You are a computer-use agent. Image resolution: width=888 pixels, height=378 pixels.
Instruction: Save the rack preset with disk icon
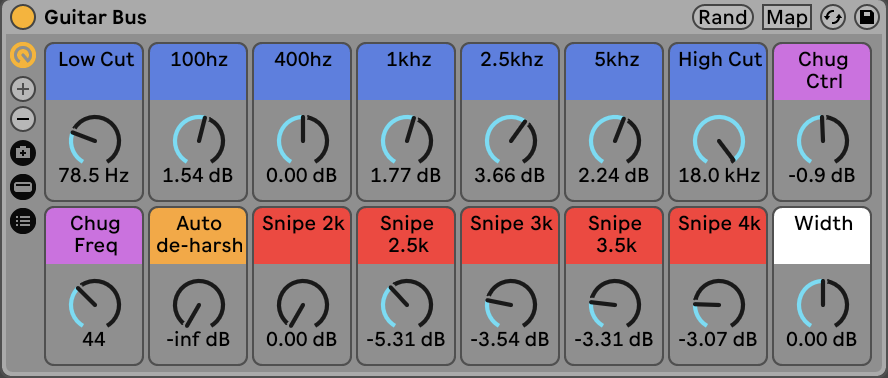[x=866, y=18]
